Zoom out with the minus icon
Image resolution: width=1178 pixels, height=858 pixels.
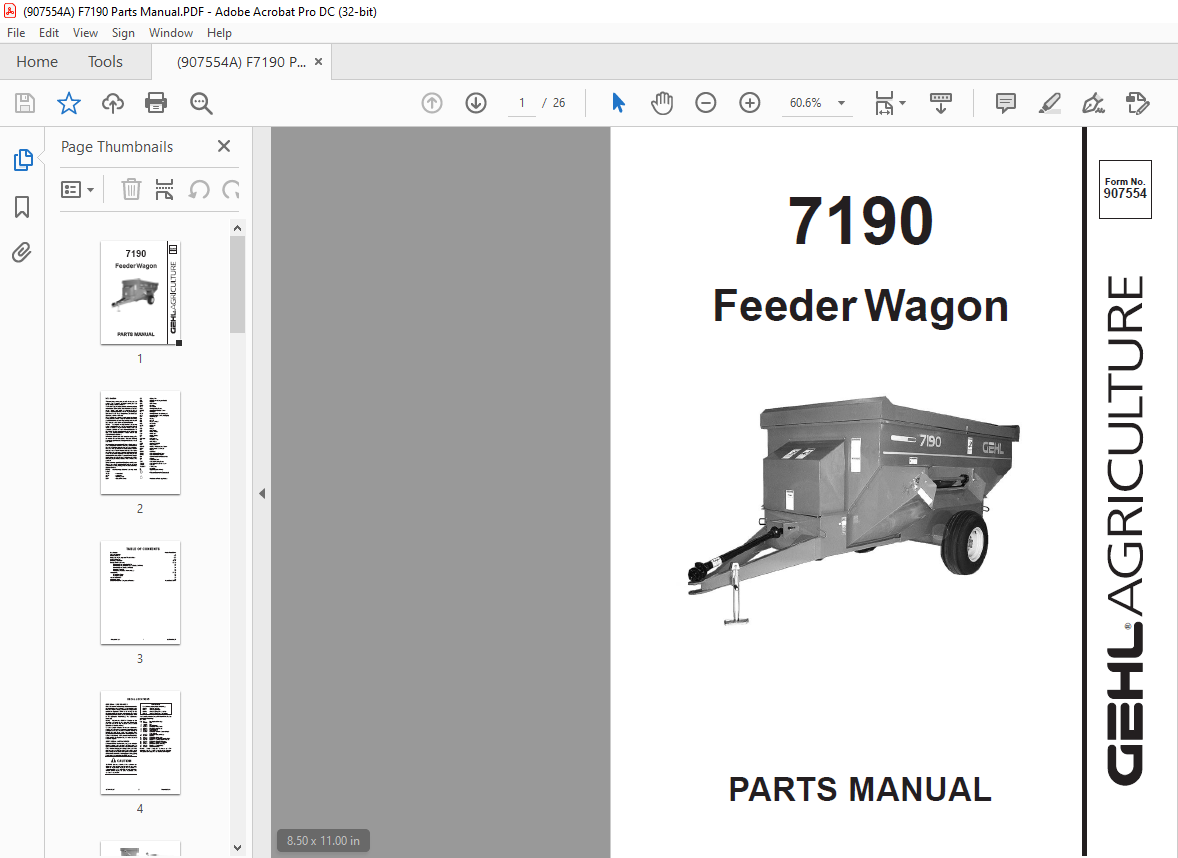tap(705, 103)
